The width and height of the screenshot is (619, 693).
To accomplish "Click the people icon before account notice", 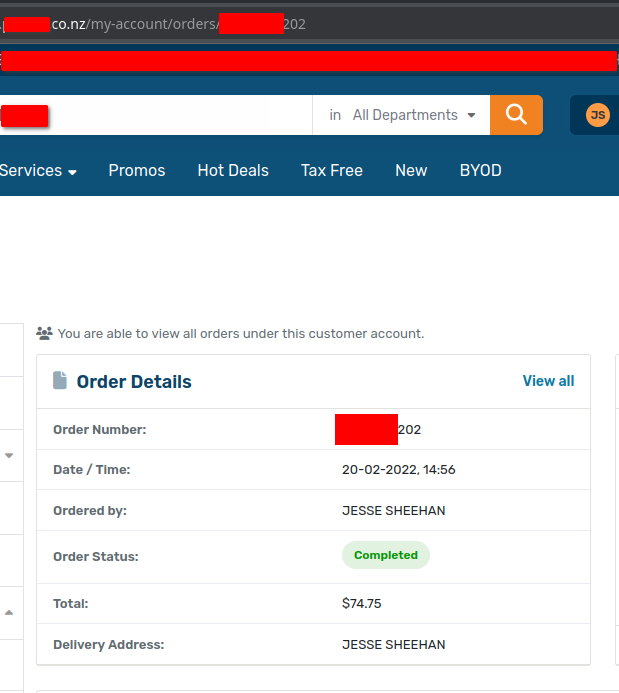I will coord(44,333).
